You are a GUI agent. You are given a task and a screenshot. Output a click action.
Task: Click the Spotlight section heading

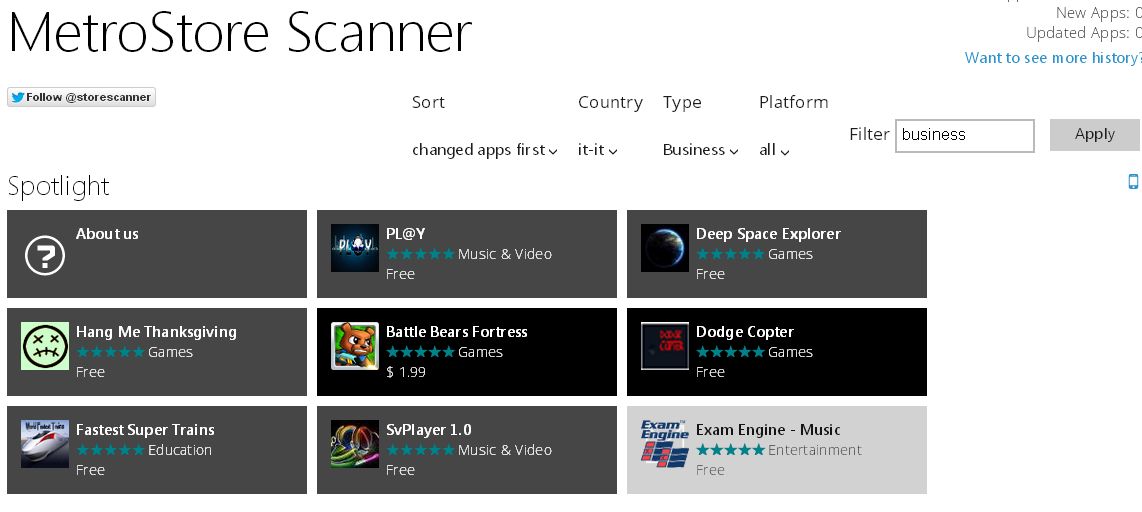click(x=58, y=186)
